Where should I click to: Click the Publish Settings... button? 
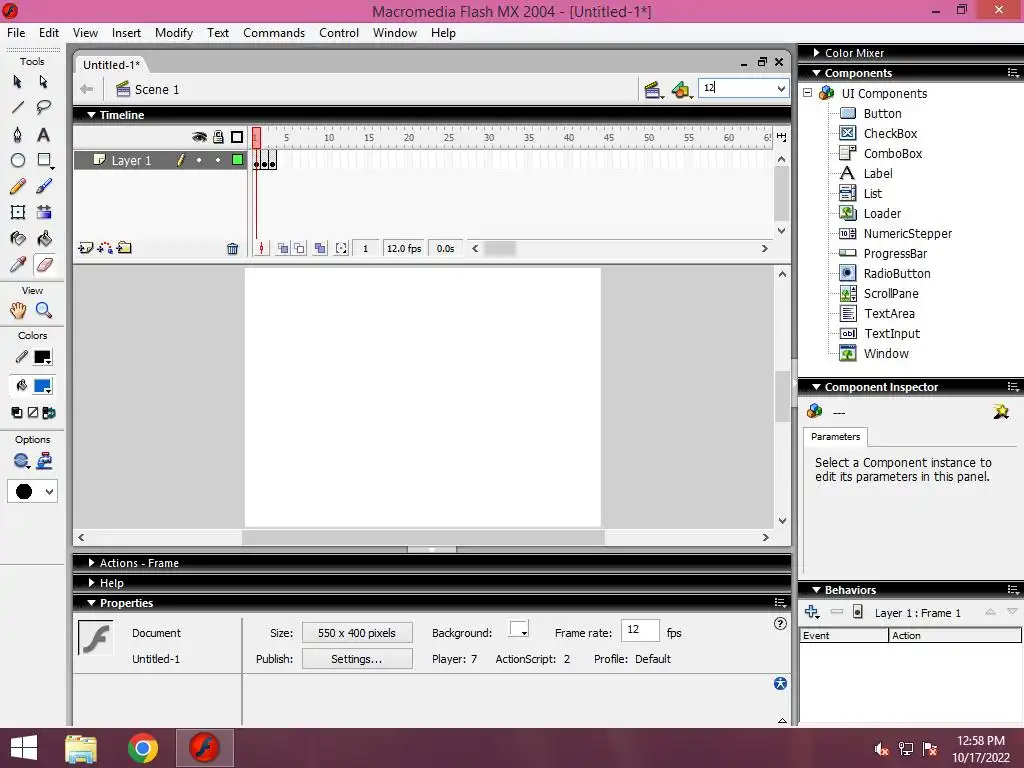357,659
